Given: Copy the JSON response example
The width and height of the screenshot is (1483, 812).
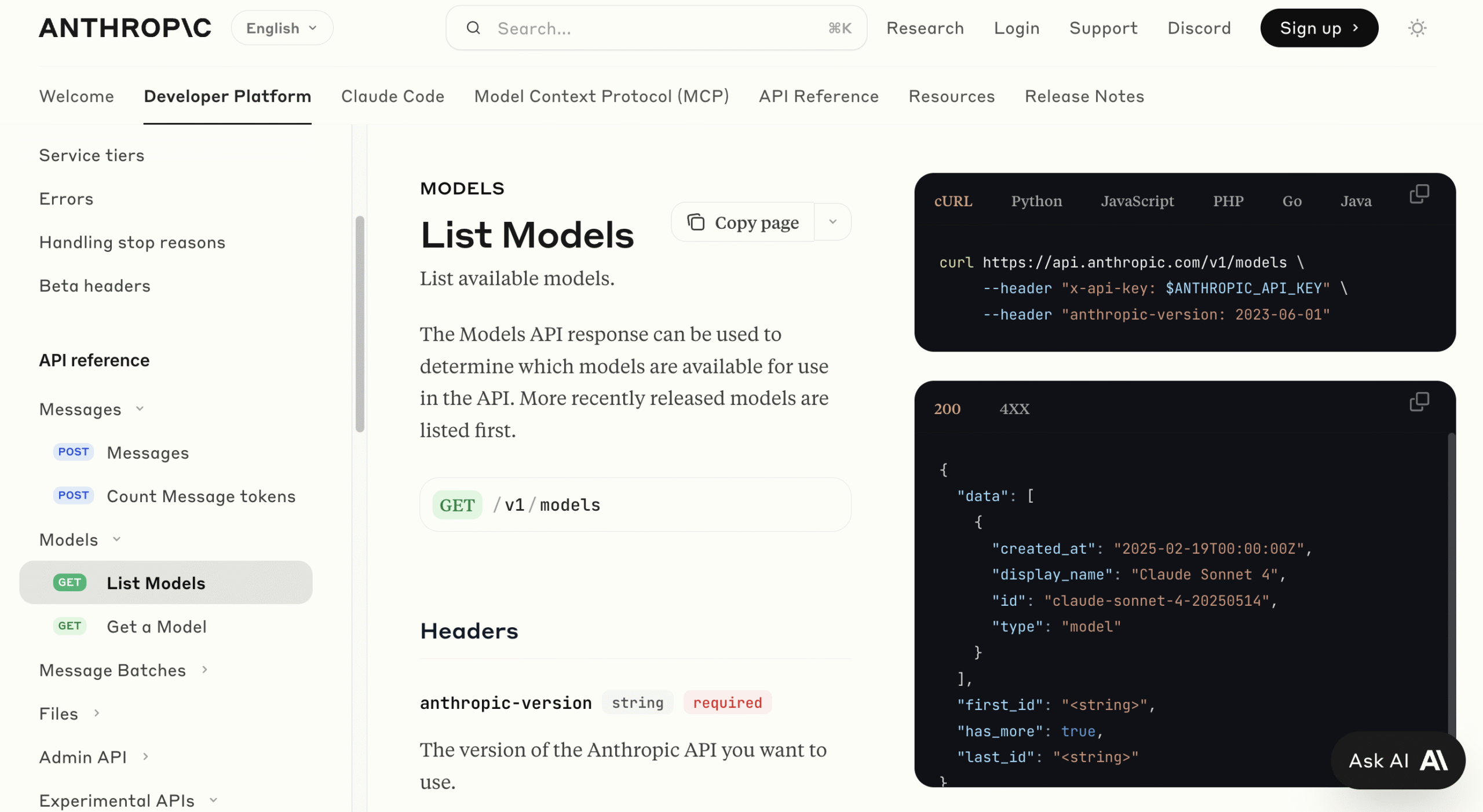Looking at the screenshot, I should click(x=1419, y=402).
